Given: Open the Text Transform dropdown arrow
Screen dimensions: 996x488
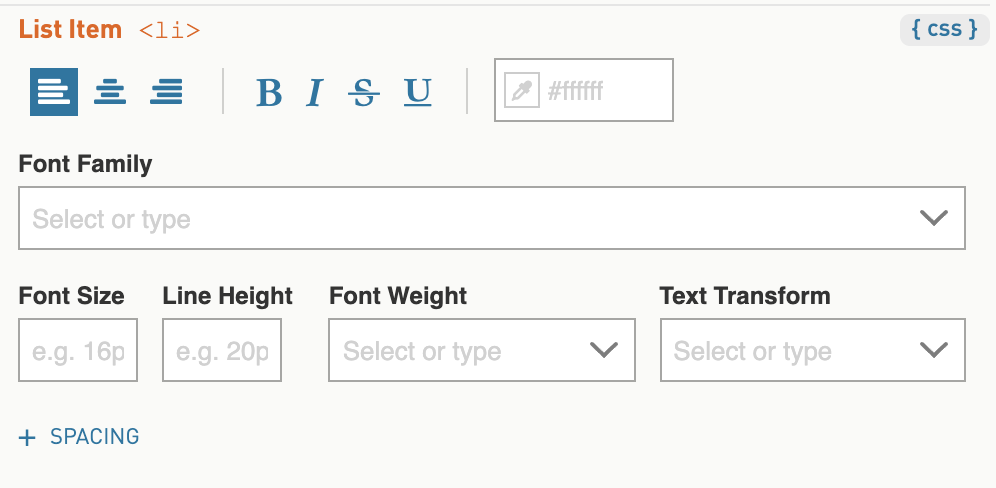Looking at the screenshot, I should click(934, 350).
